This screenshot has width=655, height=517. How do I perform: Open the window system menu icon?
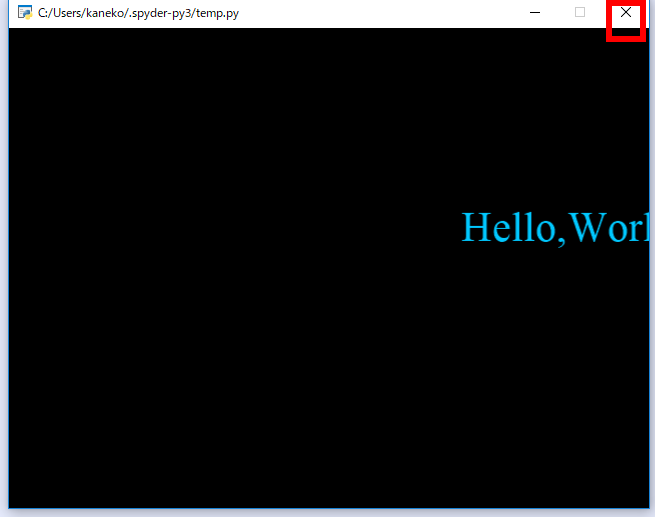point(25,13)
